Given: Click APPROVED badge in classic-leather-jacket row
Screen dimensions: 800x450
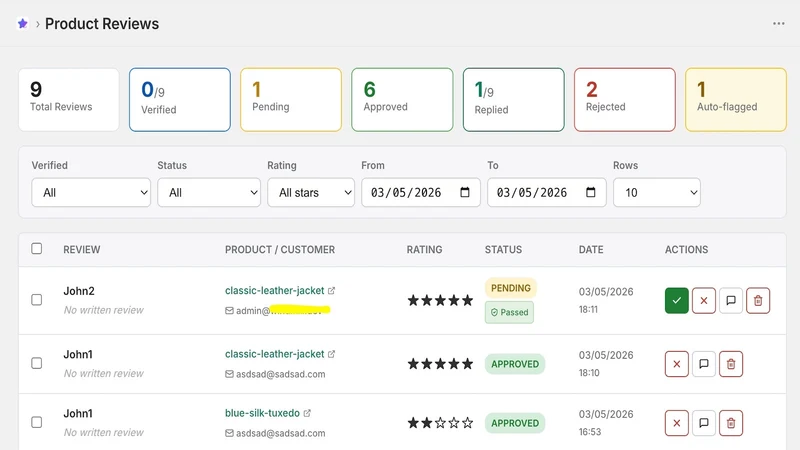Looking at the screenshot, I should [x=515, y=364].
